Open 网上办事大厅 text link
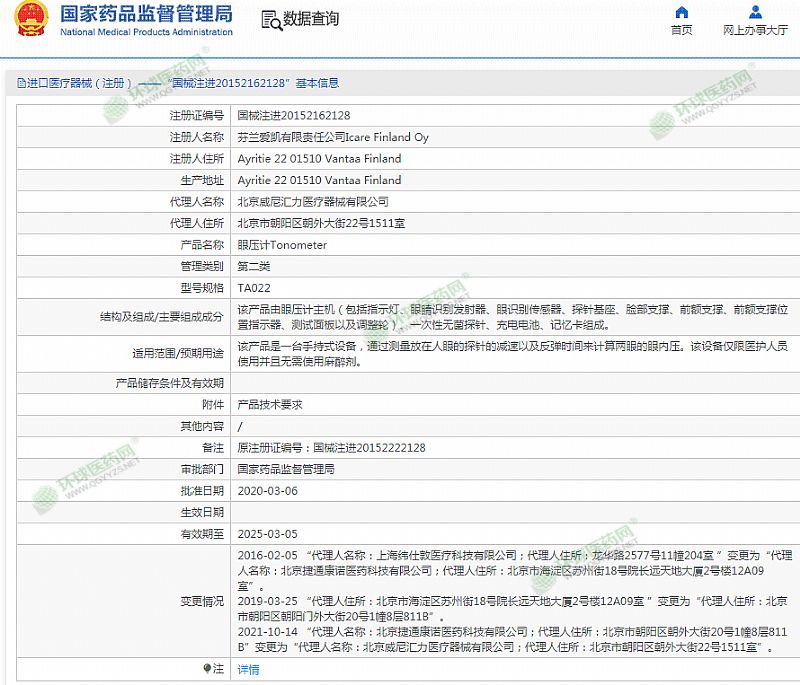This screenshot has height=685, width=800. tap(755, 30)
